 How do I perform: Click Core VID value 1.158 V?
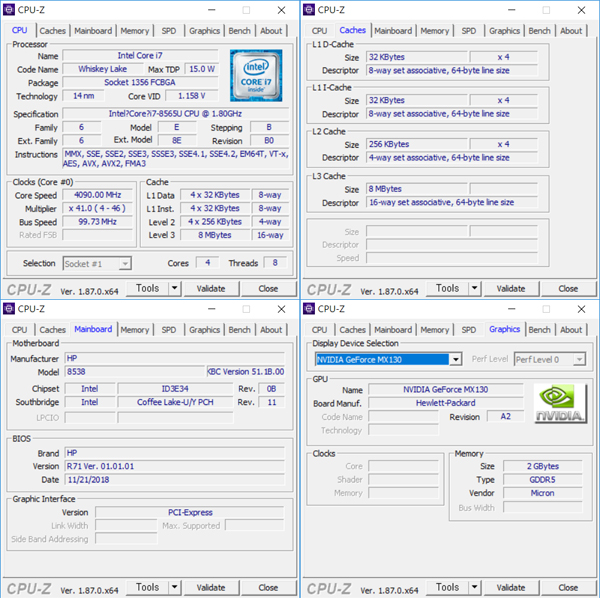(192, 96)
